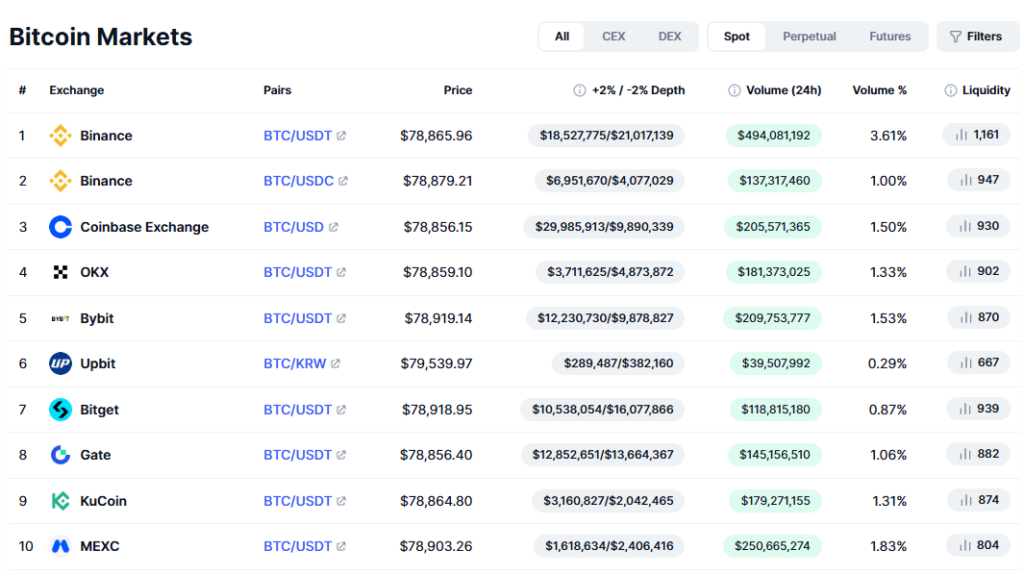Click depth value $3,160,827/$2,042,465
Image resolution: width=1024 pixels, height=575 pixels.
[608, 501]
